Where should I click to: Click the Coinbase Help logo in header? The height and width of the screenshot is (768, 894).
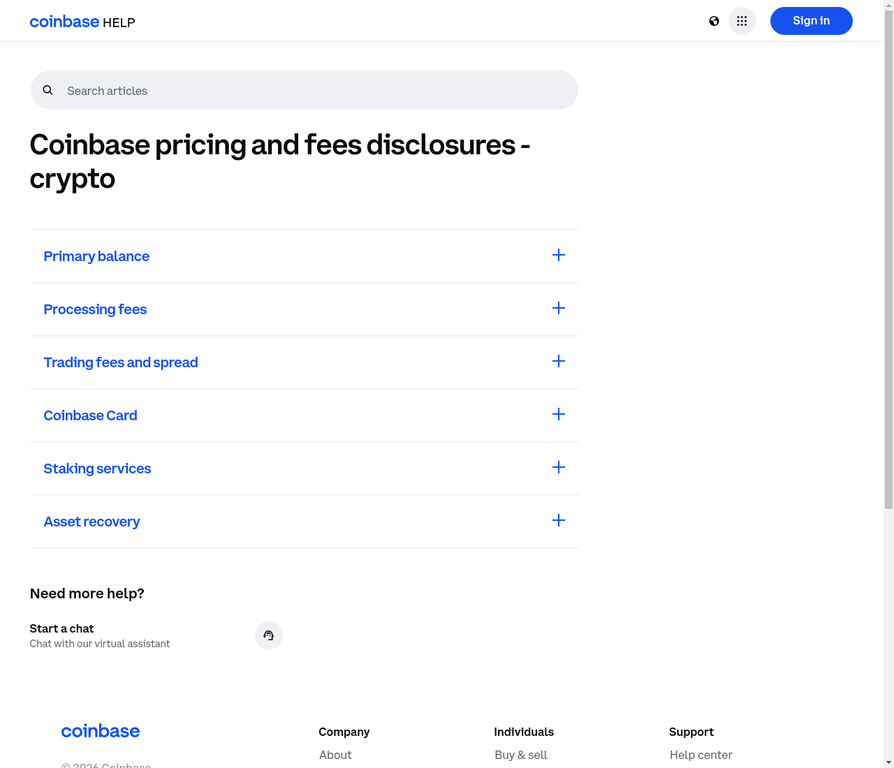coord(82,21)
